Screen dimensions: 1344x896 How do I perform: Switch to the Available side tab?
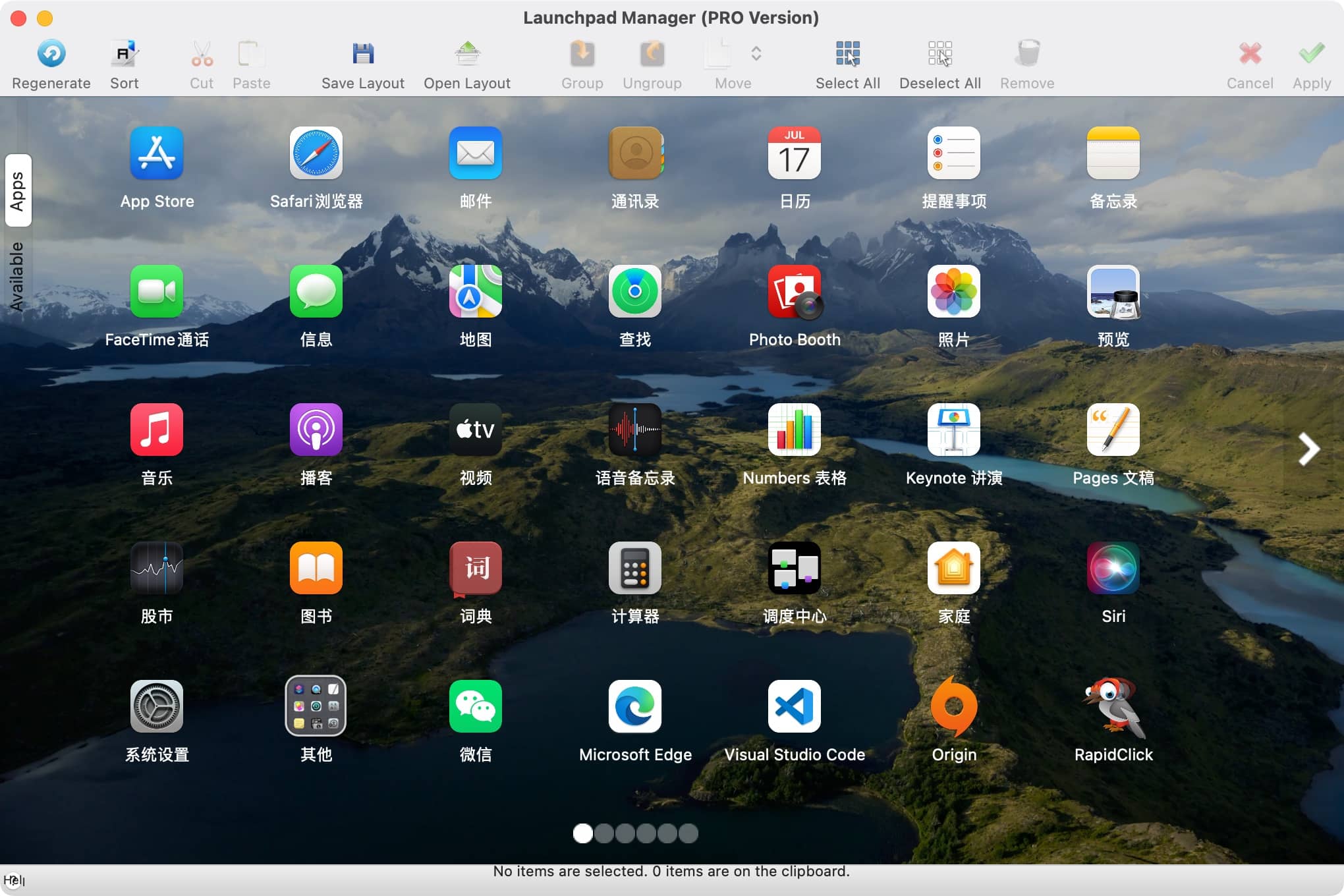pyautogui.click(x=18, y=277)
